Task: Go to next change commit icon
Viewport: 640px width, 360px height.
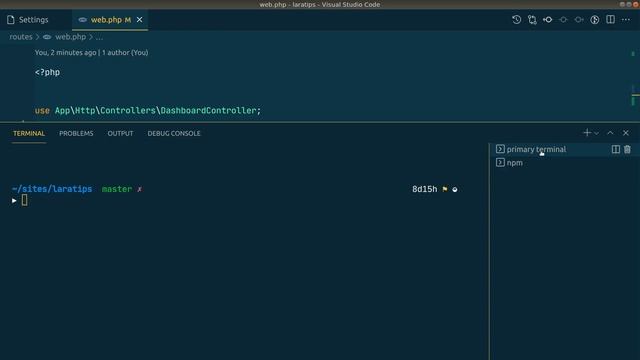Action: coord(579,20)
